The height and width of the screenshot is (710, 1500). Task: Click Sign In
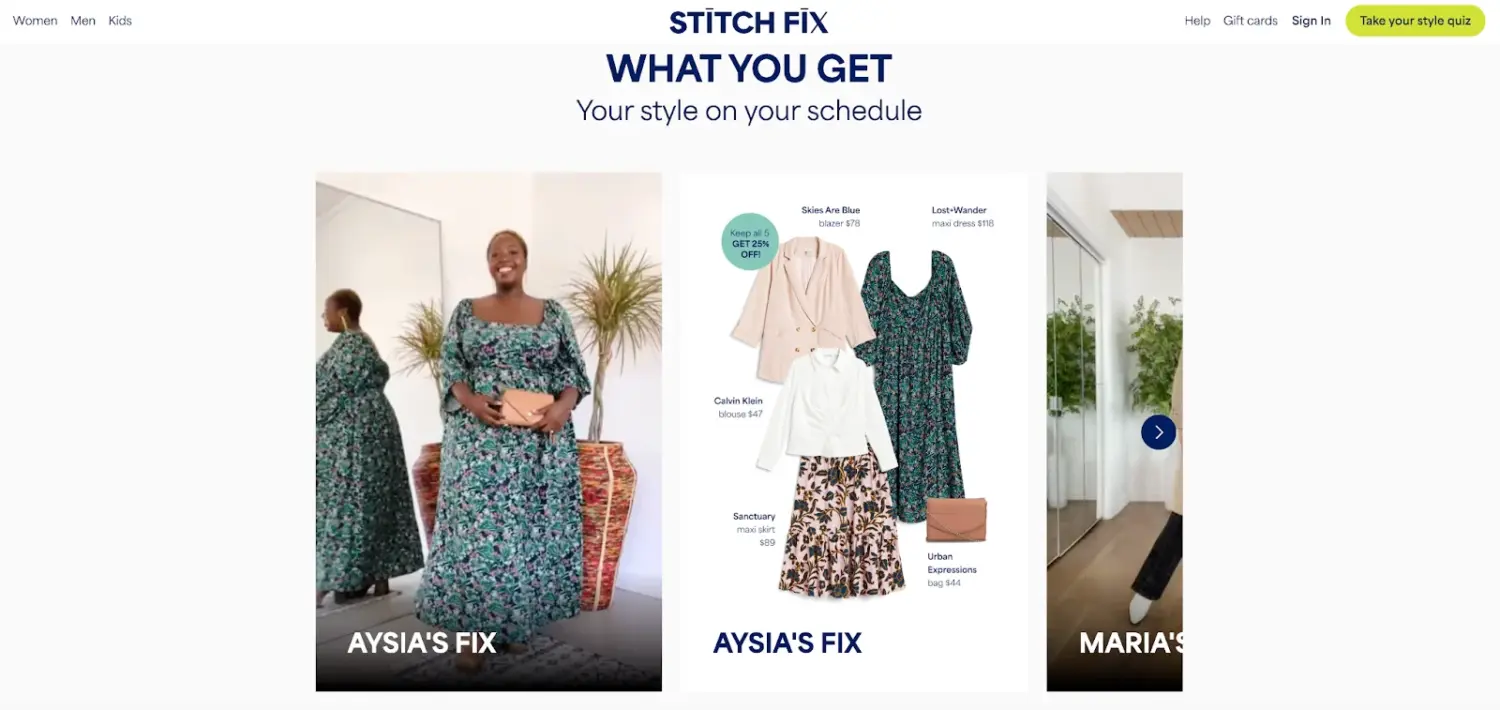point(1311,21)
